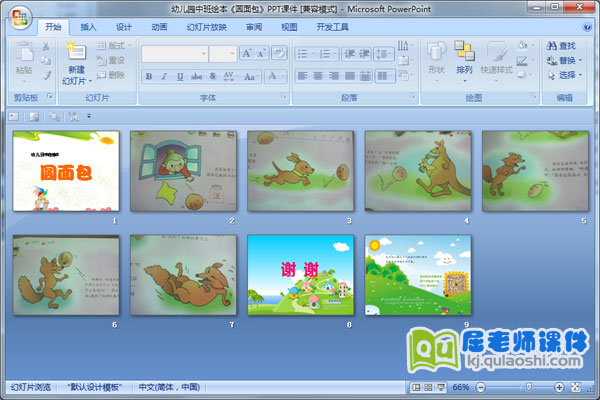Screen dimensions: 600x400
Task: Open the Font Color dropdown arrow
Action: pyautogui.click(x=283, y=76)
